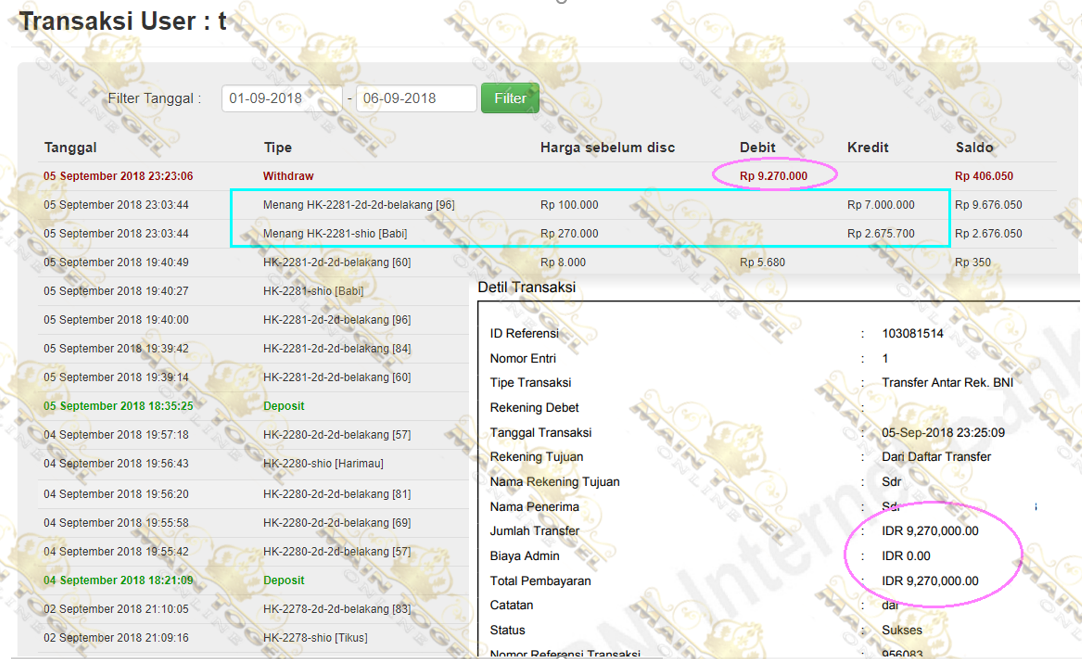The image size is (1082, 659).
Task: Focus the end date field 06-09-2018
Action: click(415, 98)
